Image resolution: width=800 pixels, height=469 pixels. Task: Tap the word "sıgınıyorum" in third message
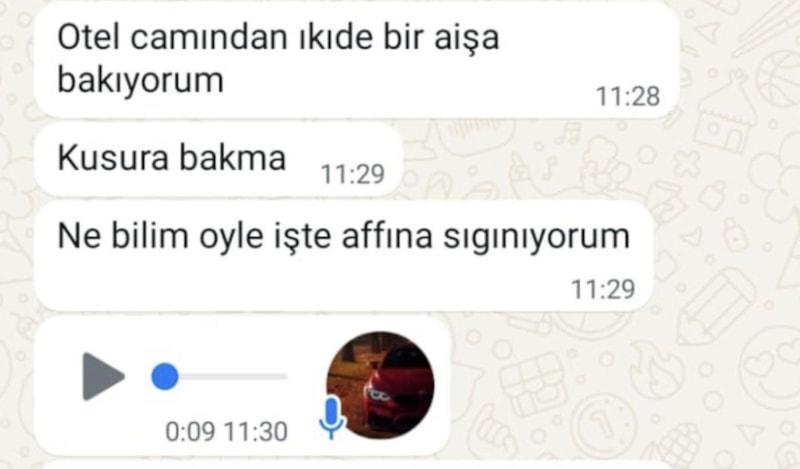(536, 237)
